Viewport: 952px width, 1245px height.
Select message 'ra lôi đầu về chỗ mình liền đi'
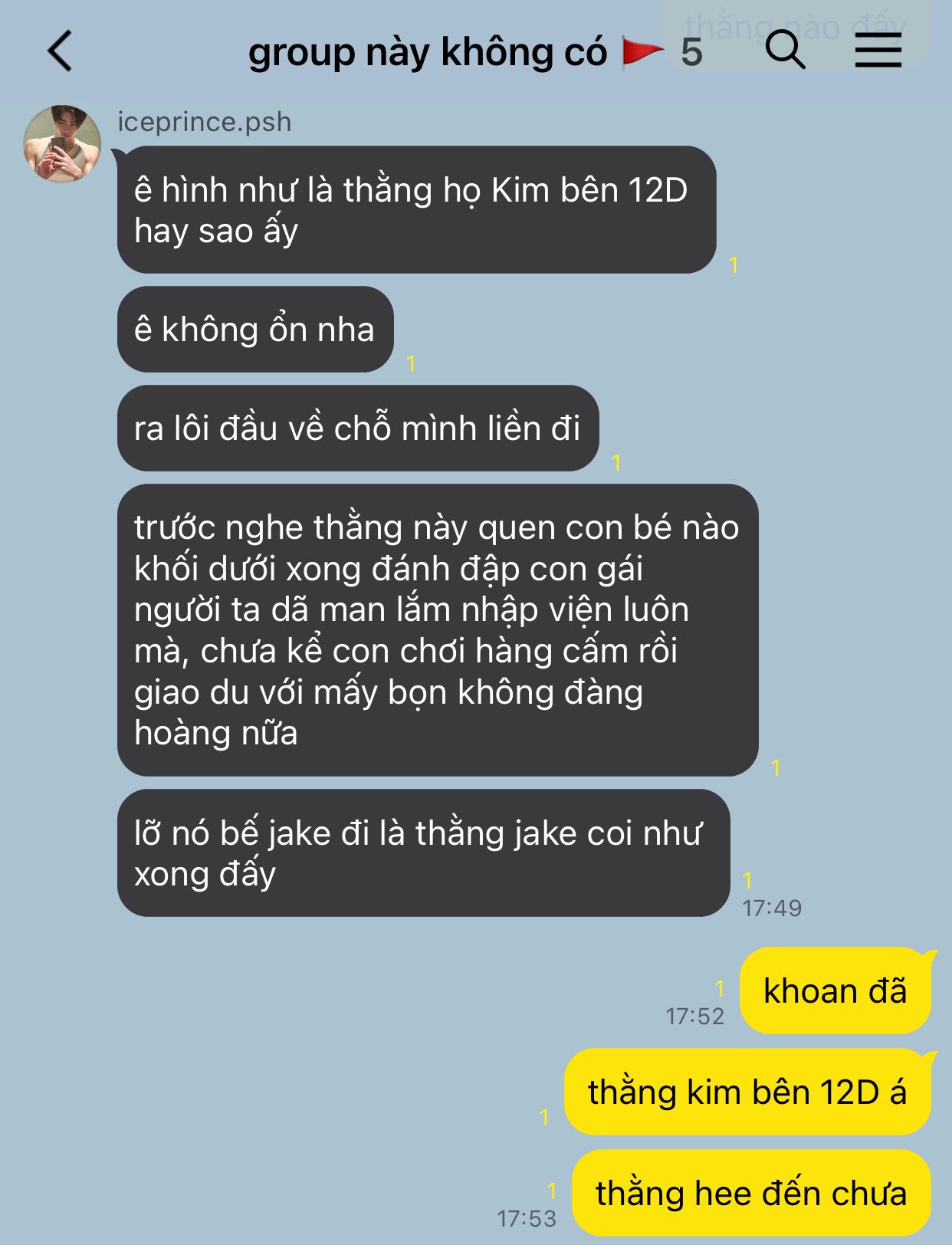[358, 429]
